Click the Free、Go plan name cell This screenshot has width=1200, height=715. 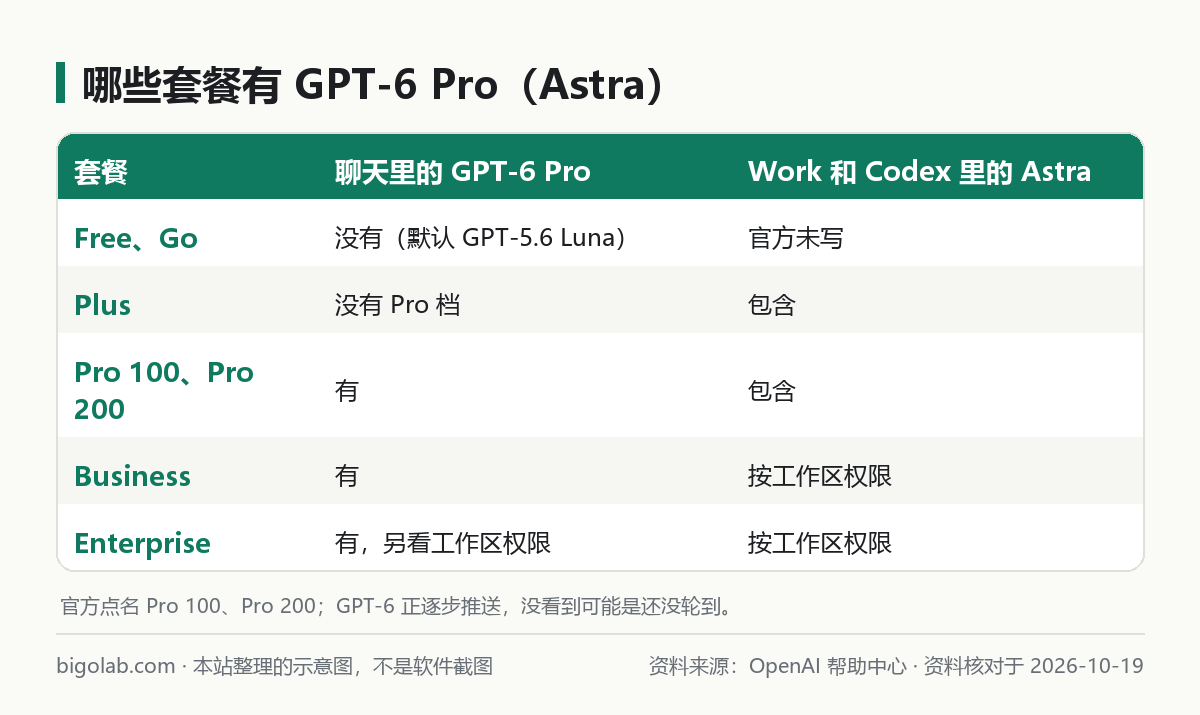coord(136,238)
